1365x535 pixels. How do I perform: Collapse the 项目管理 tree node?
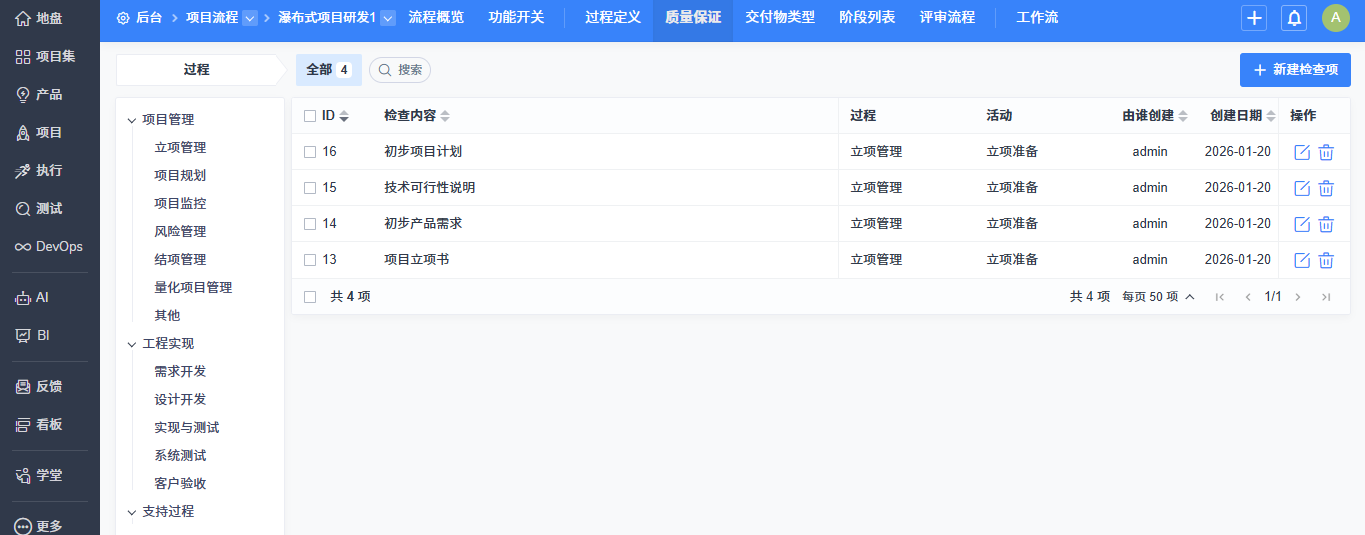pyautogui.click(x=131, y=120)
